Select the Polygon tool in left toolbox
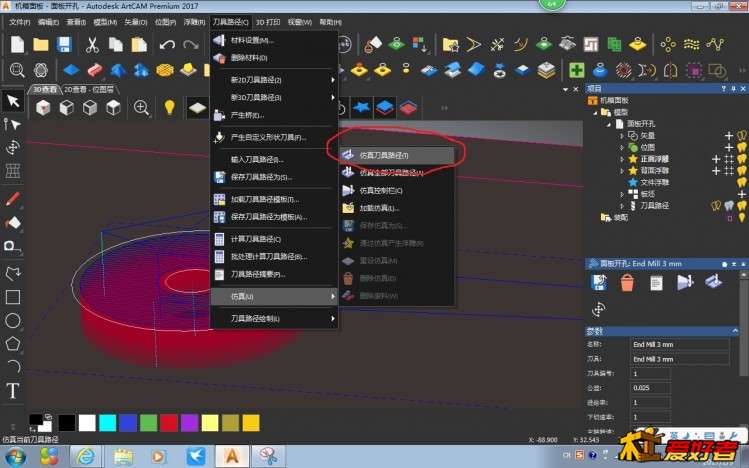The width and height of the screenshot is (749, 468). click(13, 343)
